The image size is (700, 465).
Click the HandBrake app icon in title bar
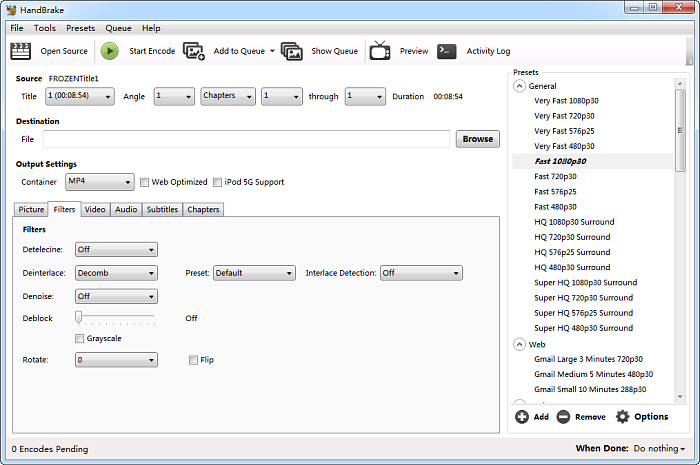tap(11, 10)
